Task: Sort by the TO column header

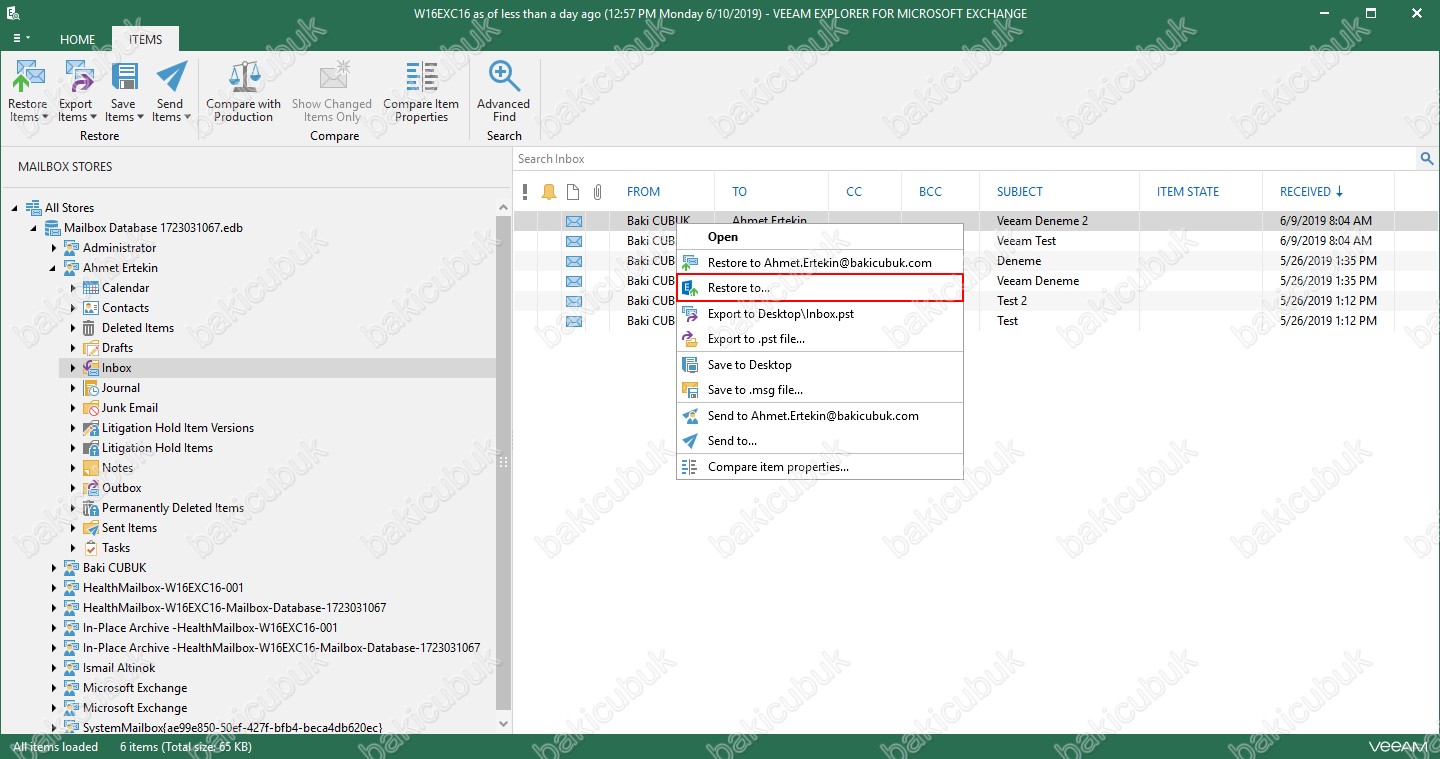Action: tap(740, 192)
